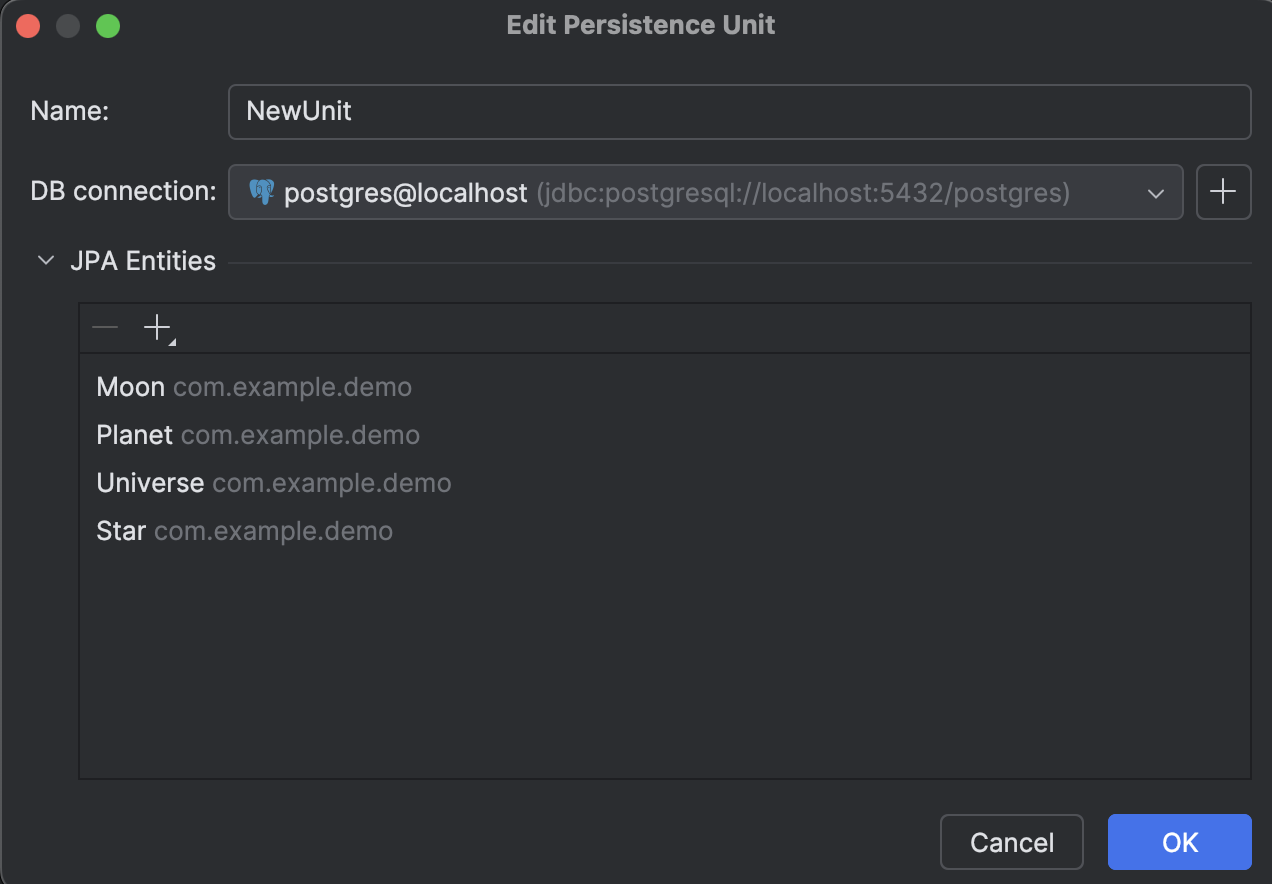Click the Cancel button
This screenshot has height=884, width=1272.
[x=1011, y=842]
